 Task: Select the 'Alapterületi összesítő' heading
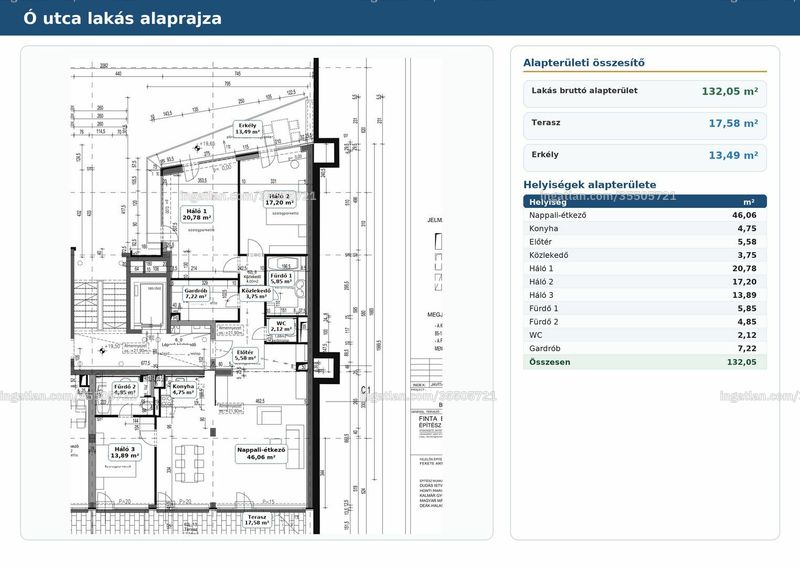(x=584, y=63)
